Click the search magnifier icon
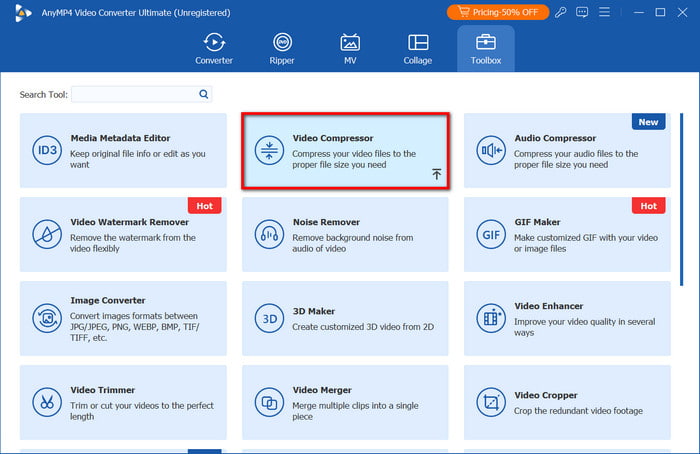Viewport: 700px width, 454px height. tap(204, 94)
